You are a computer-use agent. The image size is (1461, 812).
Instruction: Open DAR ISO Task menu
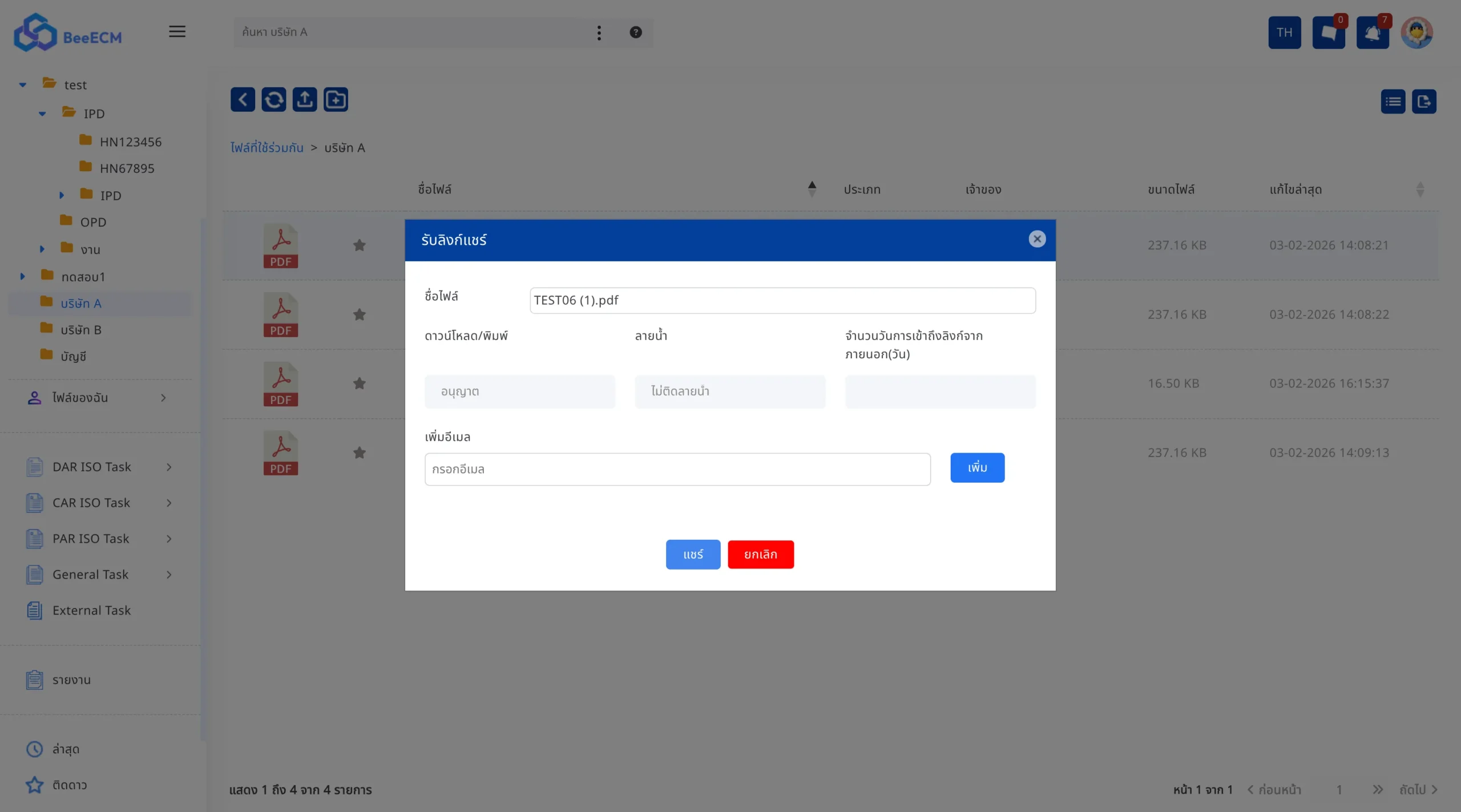pyautogui.click(x=92, y=467)
